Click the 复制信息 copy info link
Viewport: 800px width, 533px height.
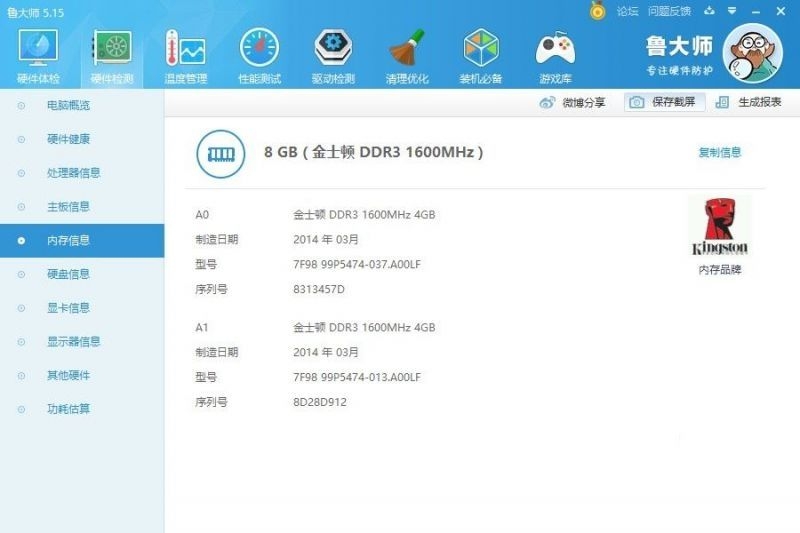[720, 152]
